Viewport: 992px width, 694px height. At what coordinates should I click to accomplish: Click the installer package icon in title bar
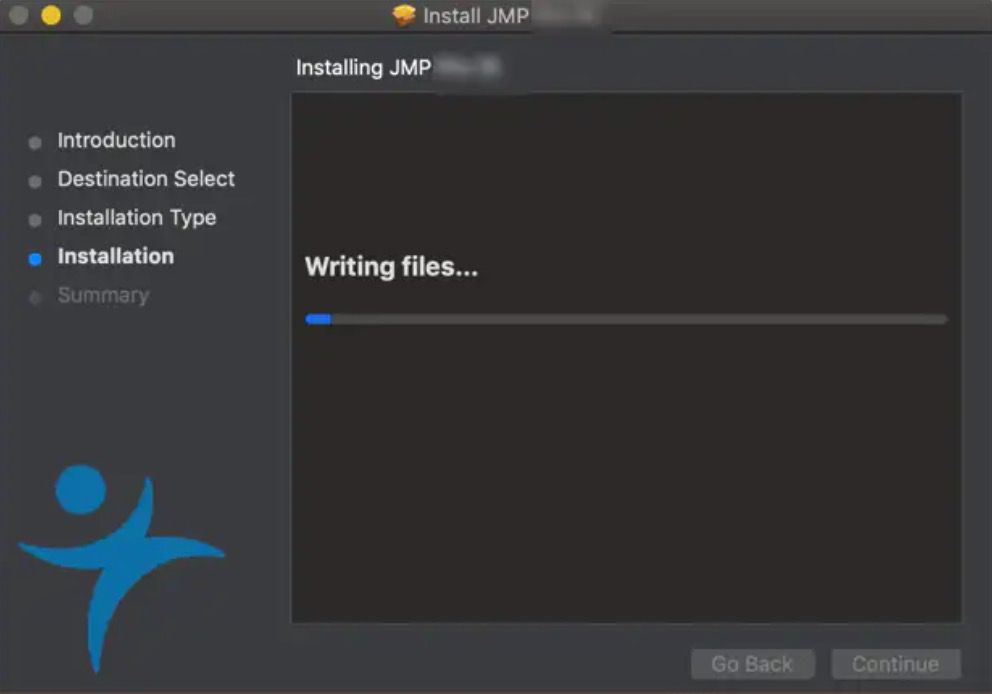pos(404,15)
